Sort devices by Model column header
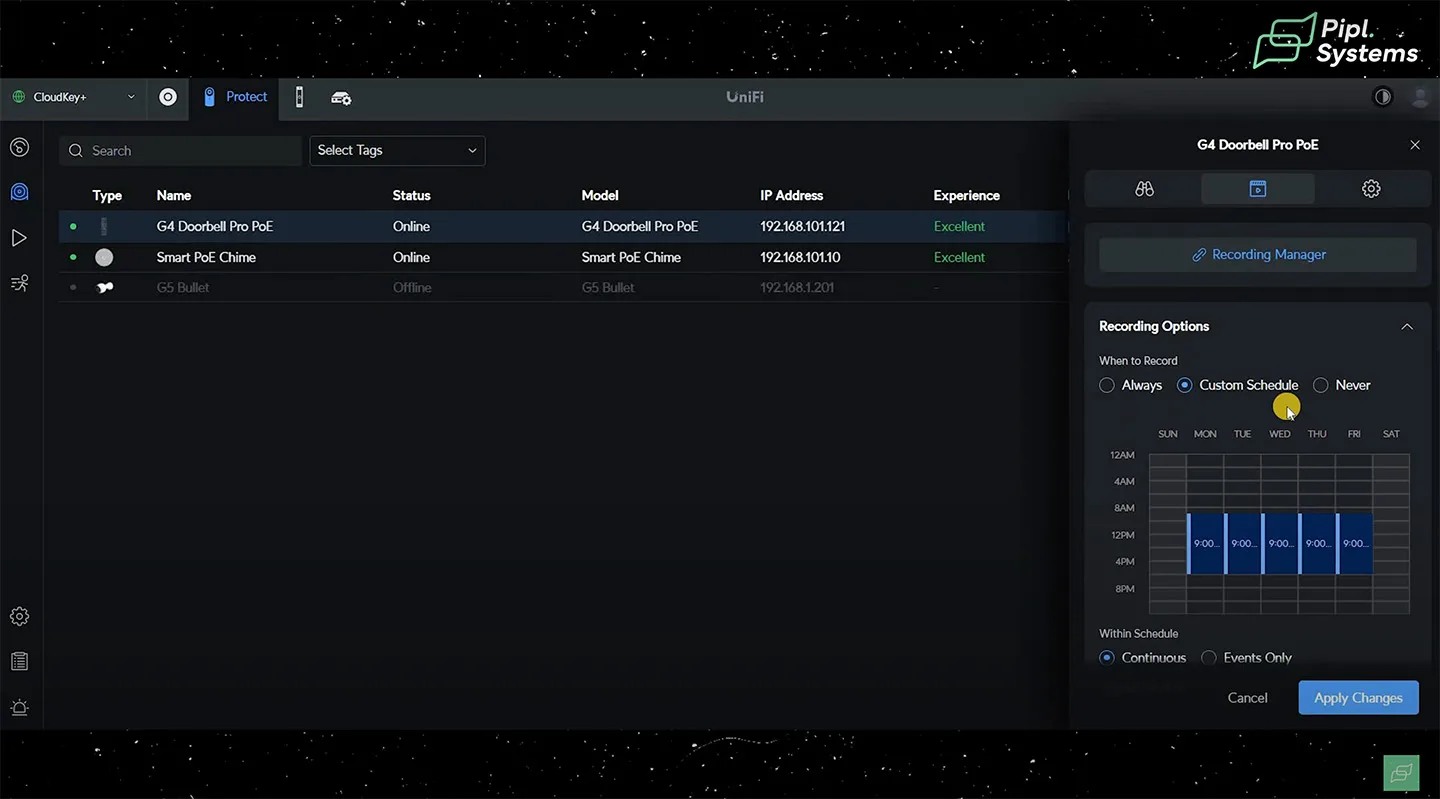This screenshot has width=1440, height=799. [600, 196]
